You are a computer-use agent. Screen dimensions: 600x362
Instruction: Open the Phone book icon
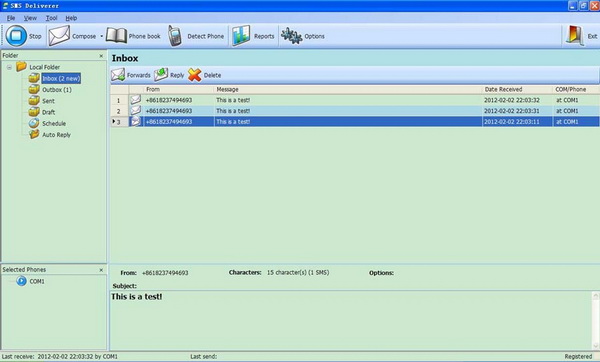click(x=116, y=36)
